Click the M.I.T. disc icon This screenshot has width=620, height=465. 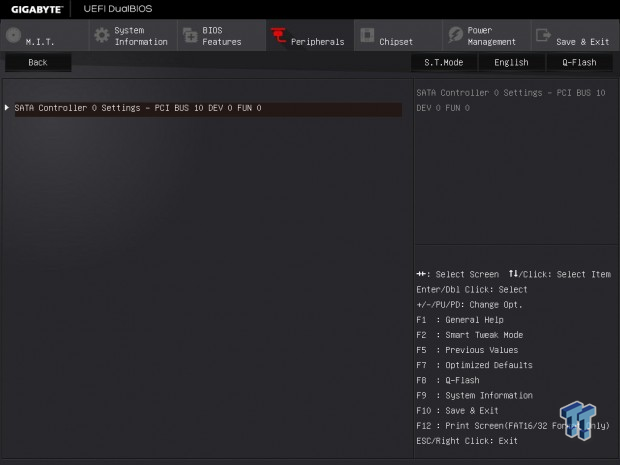13,35
